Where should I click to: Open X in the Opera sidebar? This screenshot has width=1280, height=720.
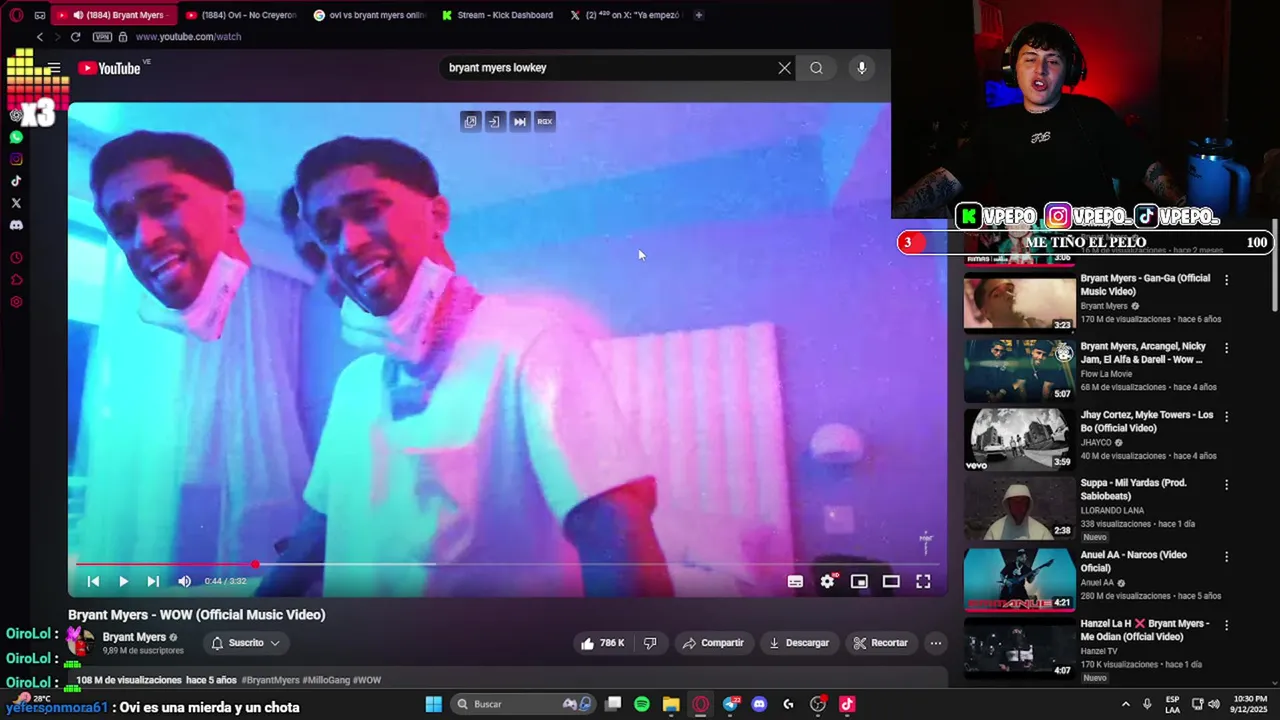(x=16, y=203)
